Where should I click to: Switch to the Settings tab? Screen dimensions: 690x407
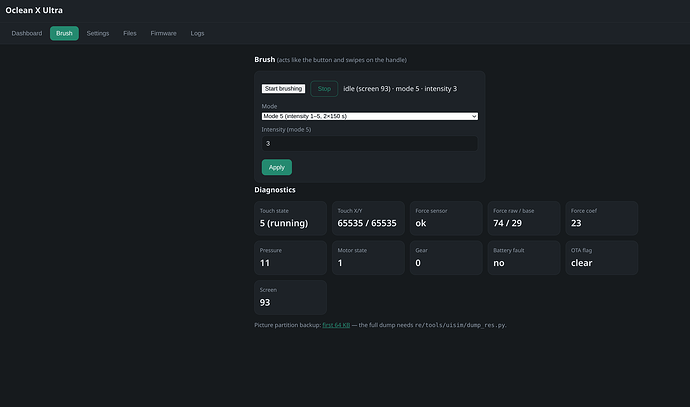[98, 33]
